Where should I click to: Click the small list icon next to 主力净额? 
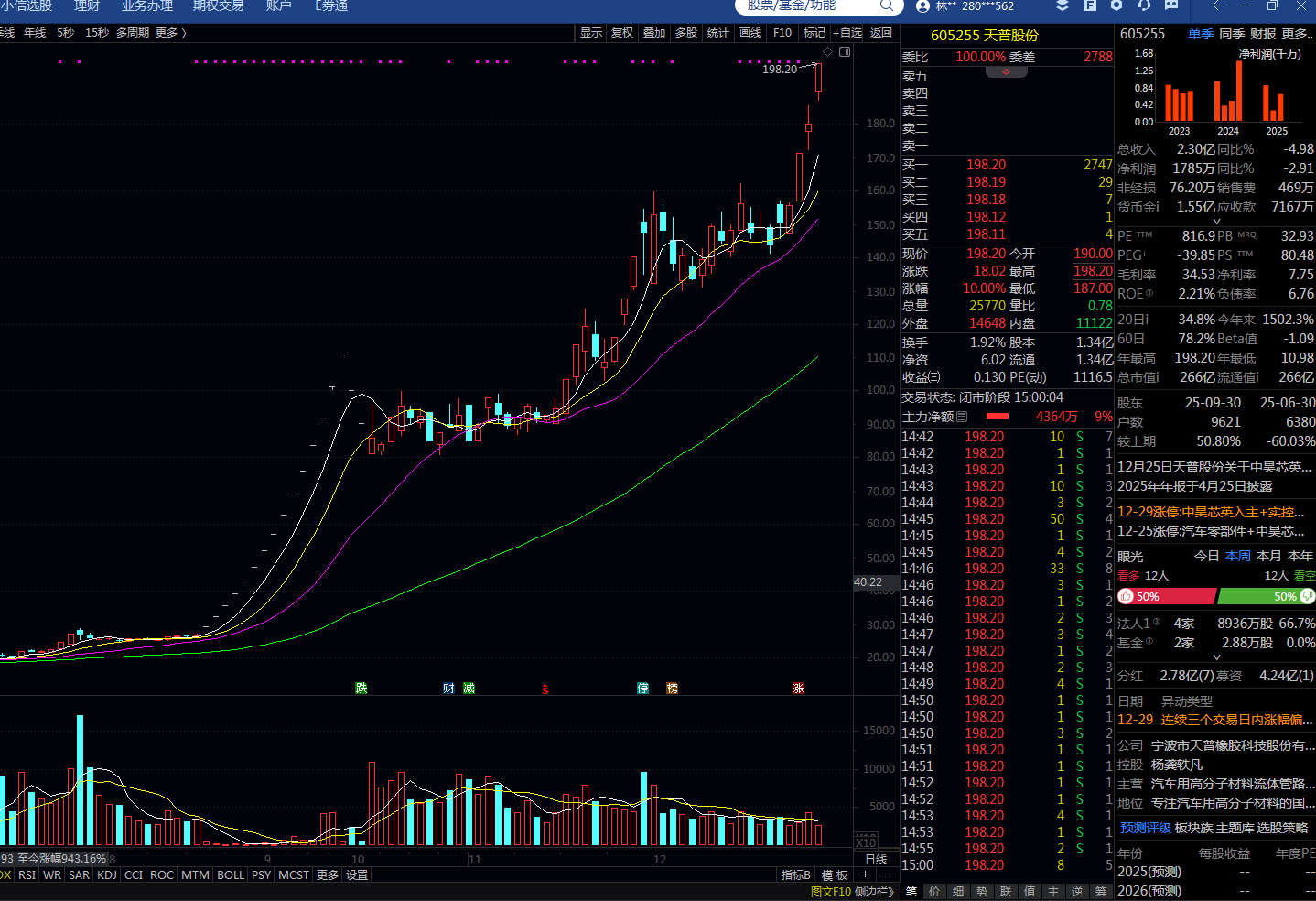click(x=962, y=417)
